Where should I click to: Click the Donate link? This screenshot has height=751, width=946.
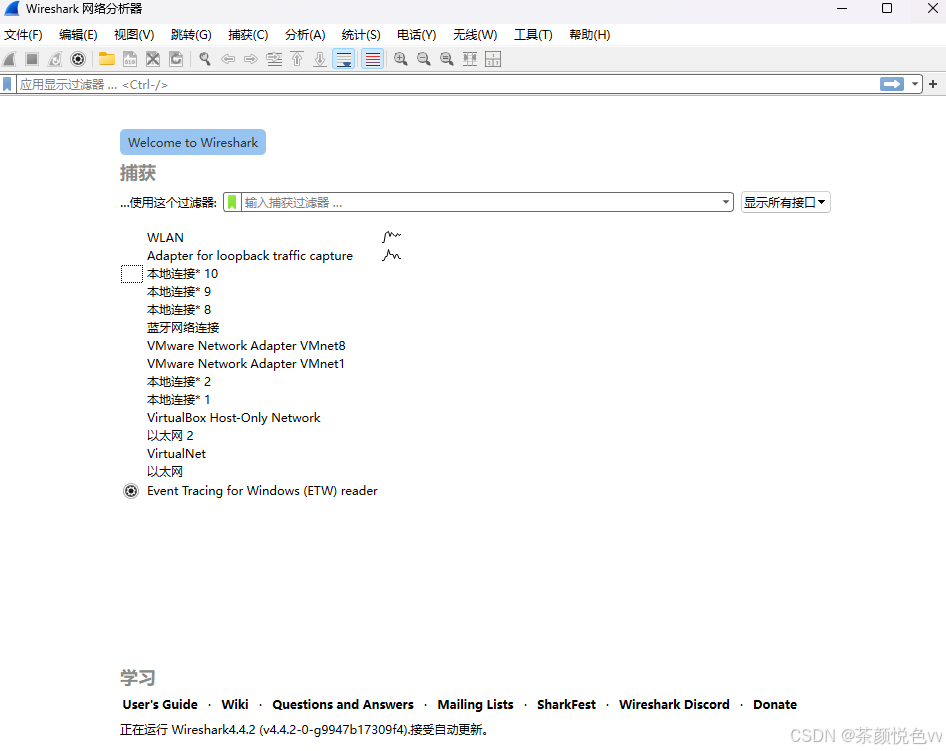775,705
